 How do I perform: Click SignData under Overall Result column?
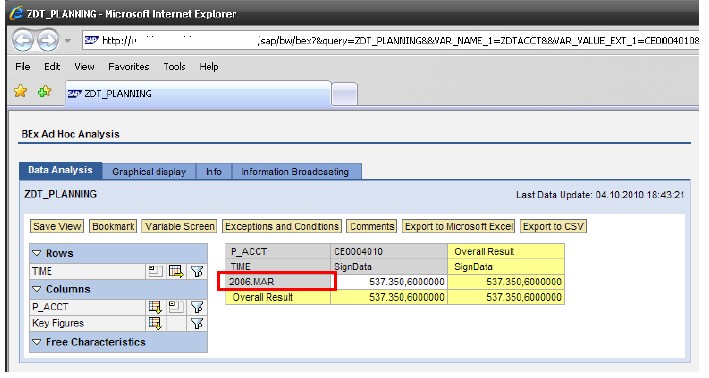pyautogui.click(x=506, y=267)
